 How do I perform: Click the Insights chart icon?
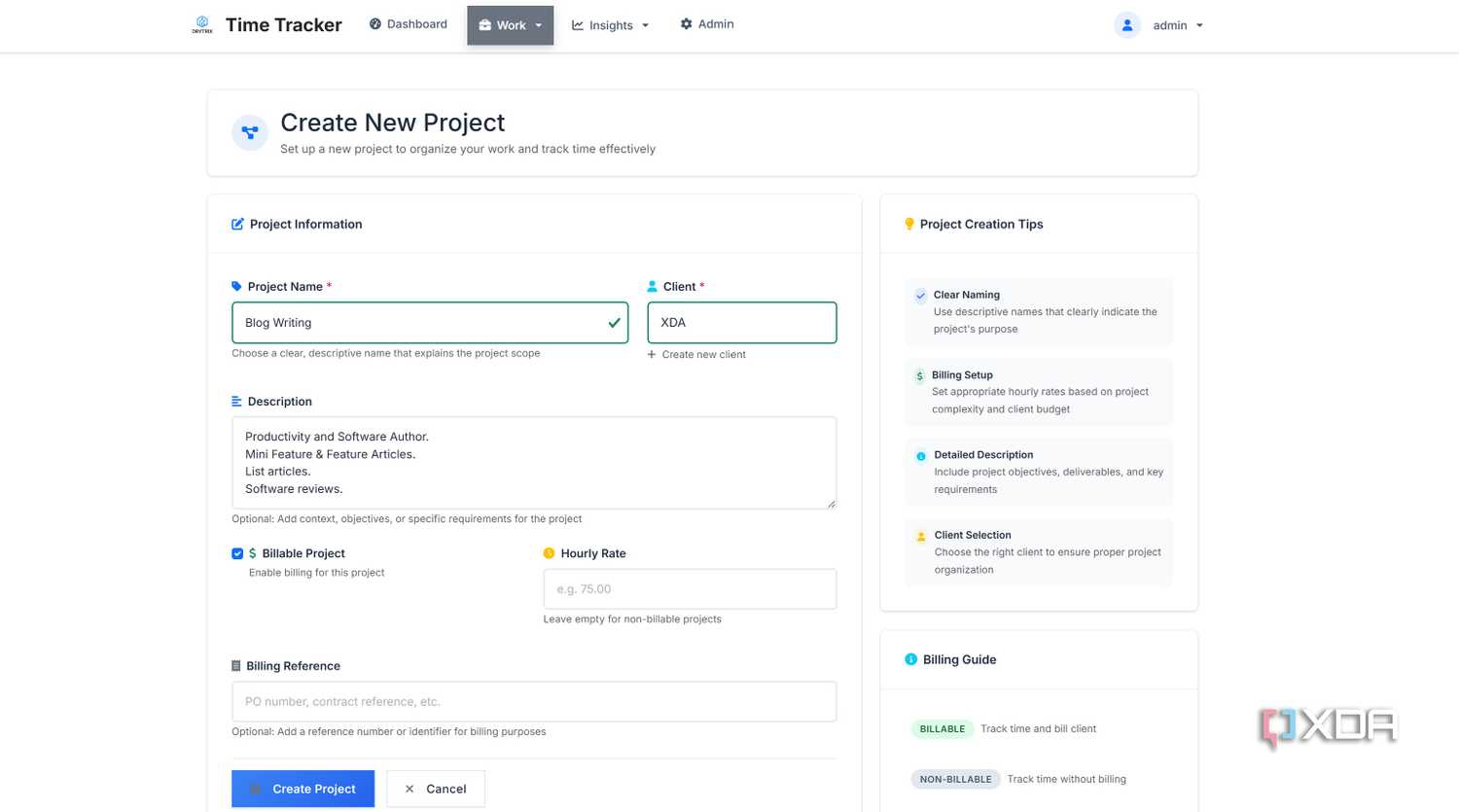[578, 25]
